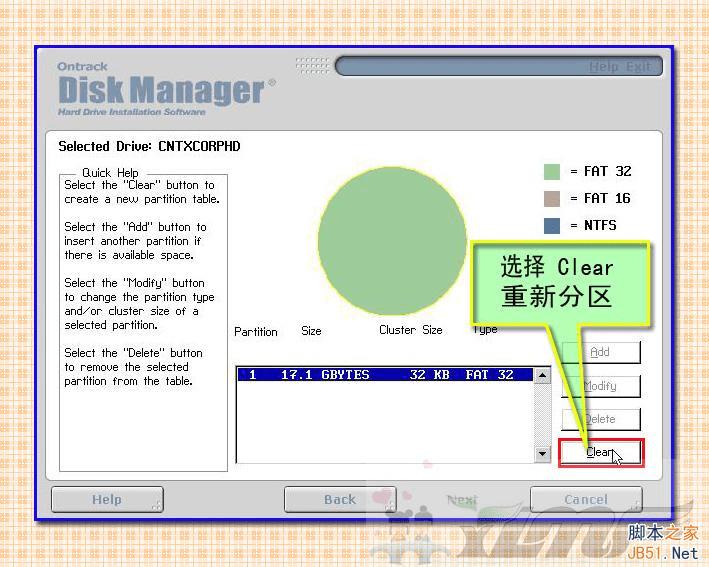This screenshot has height=567, width=709.
Task: Cancel the partition setup
Action: (x=586, y=500)
